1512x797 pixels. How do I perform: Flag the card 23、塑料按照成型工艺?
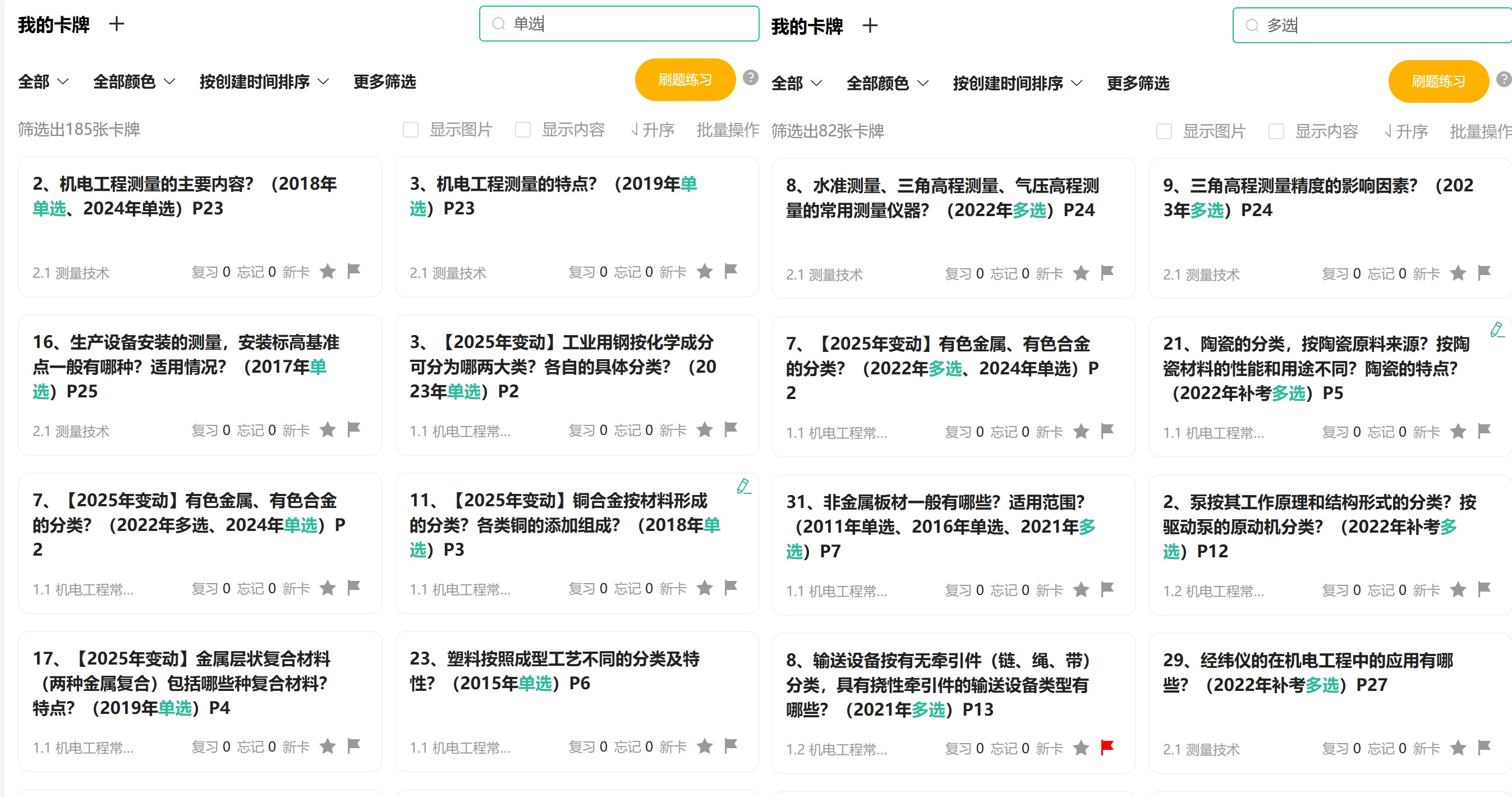[x=730, y=746]
